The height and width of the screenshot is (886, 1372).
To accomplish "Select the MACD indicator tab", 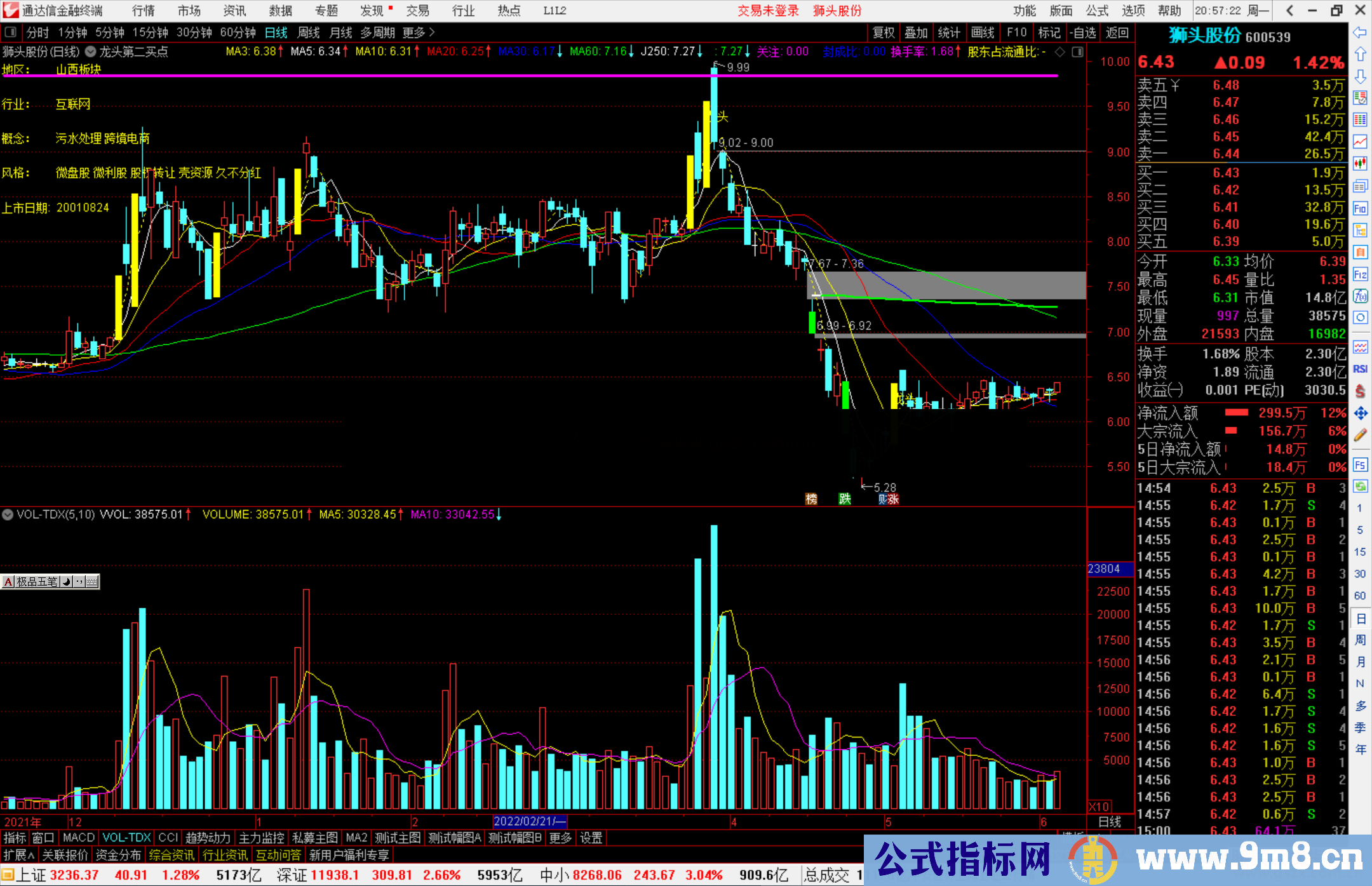I will coord(78,838).
